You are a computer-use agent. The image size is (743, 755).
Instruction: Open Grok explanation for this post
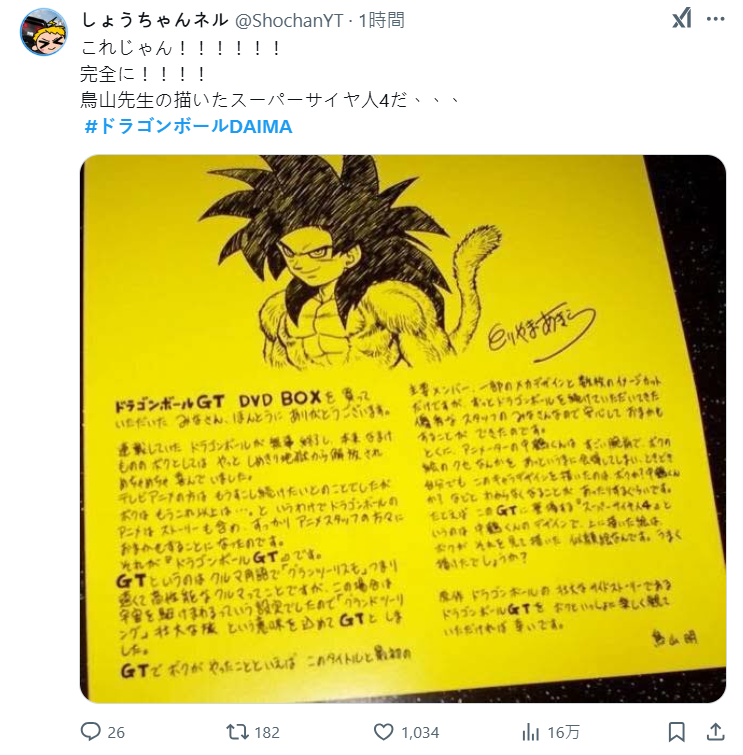point(682,19)
